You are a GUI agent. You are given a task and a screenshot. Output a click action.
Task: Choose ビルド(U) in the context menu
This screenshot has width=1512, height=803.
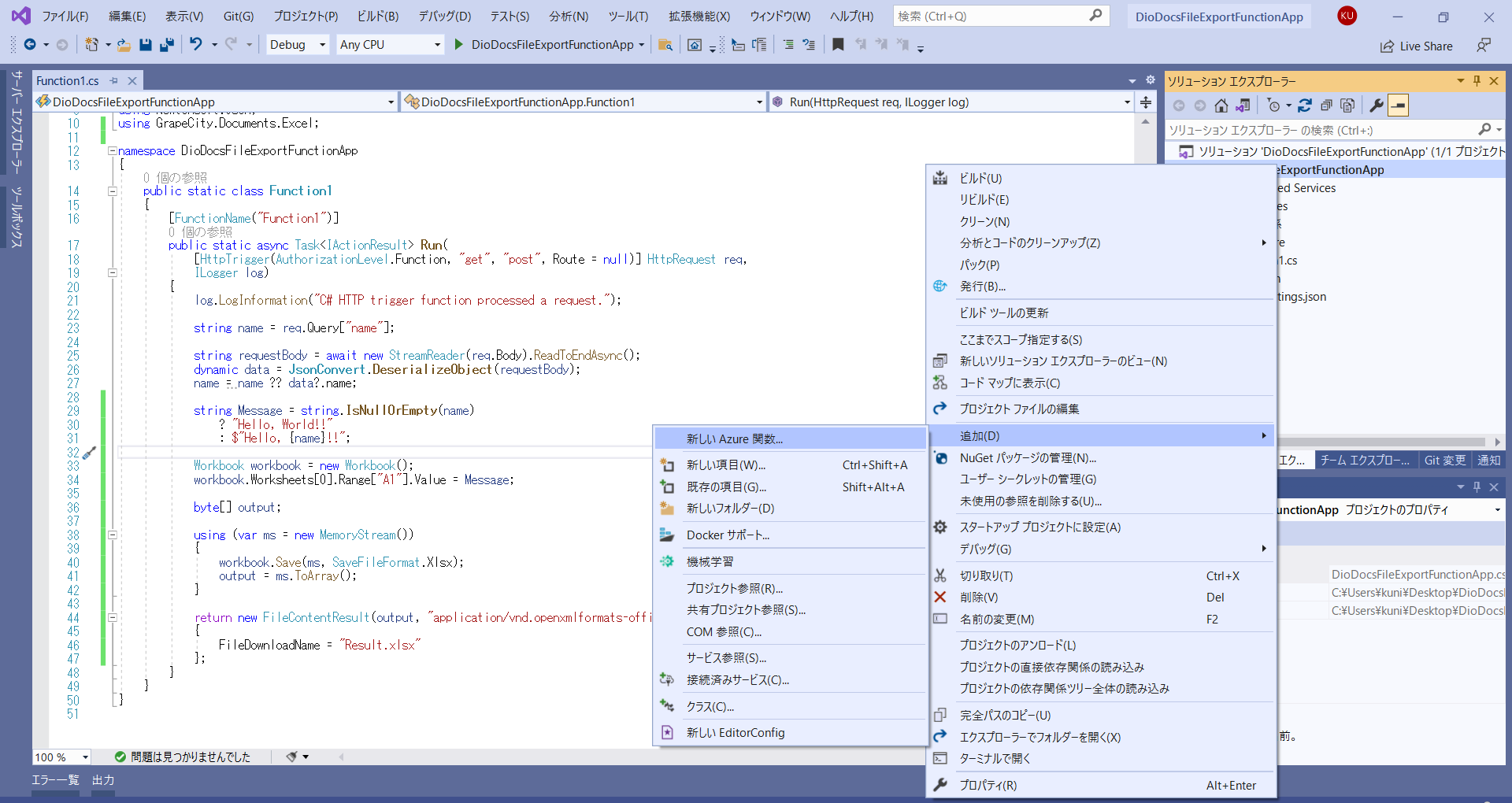1101,179
